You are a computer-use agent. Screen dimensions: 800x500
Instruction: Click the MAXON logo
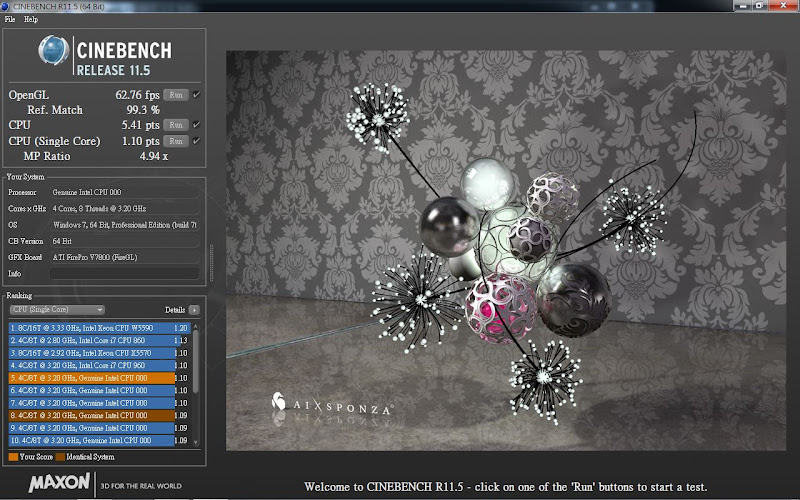pyautogui.click(x=60, y=483)
